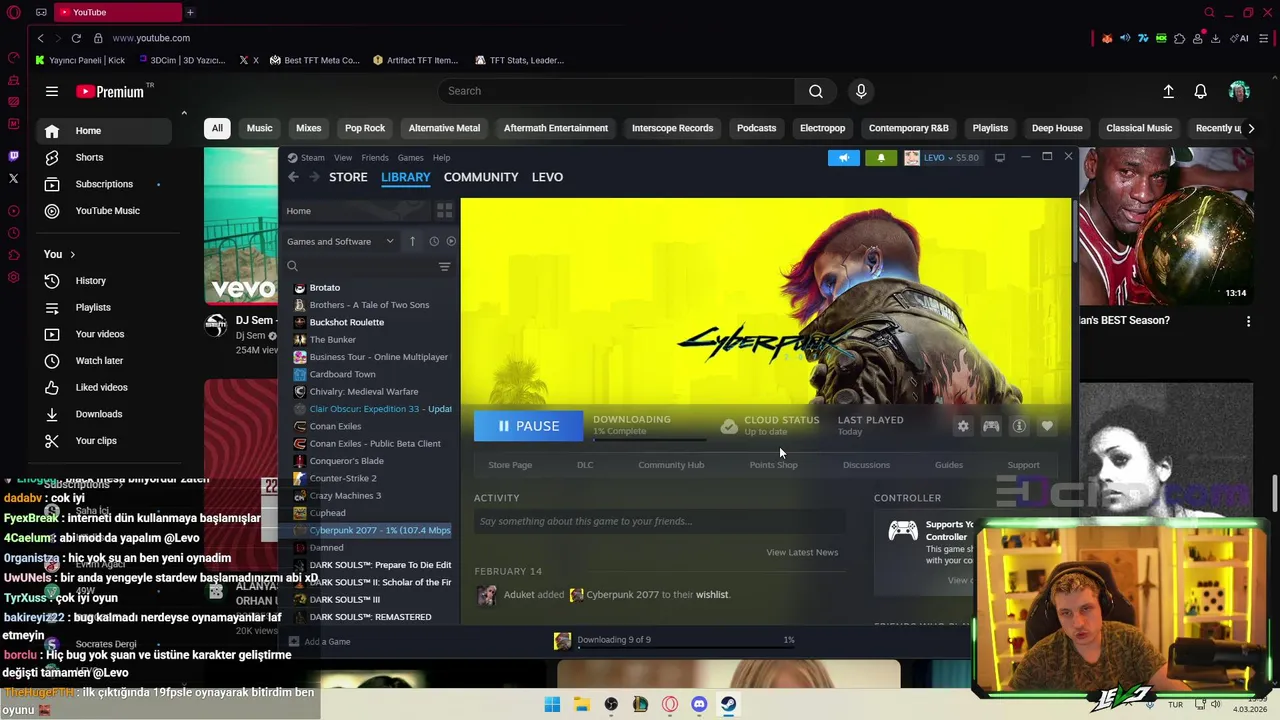This screenshot has height=720, width=1280.
Task: Open Steam notifications green bell
Action: tap(881, 157)
